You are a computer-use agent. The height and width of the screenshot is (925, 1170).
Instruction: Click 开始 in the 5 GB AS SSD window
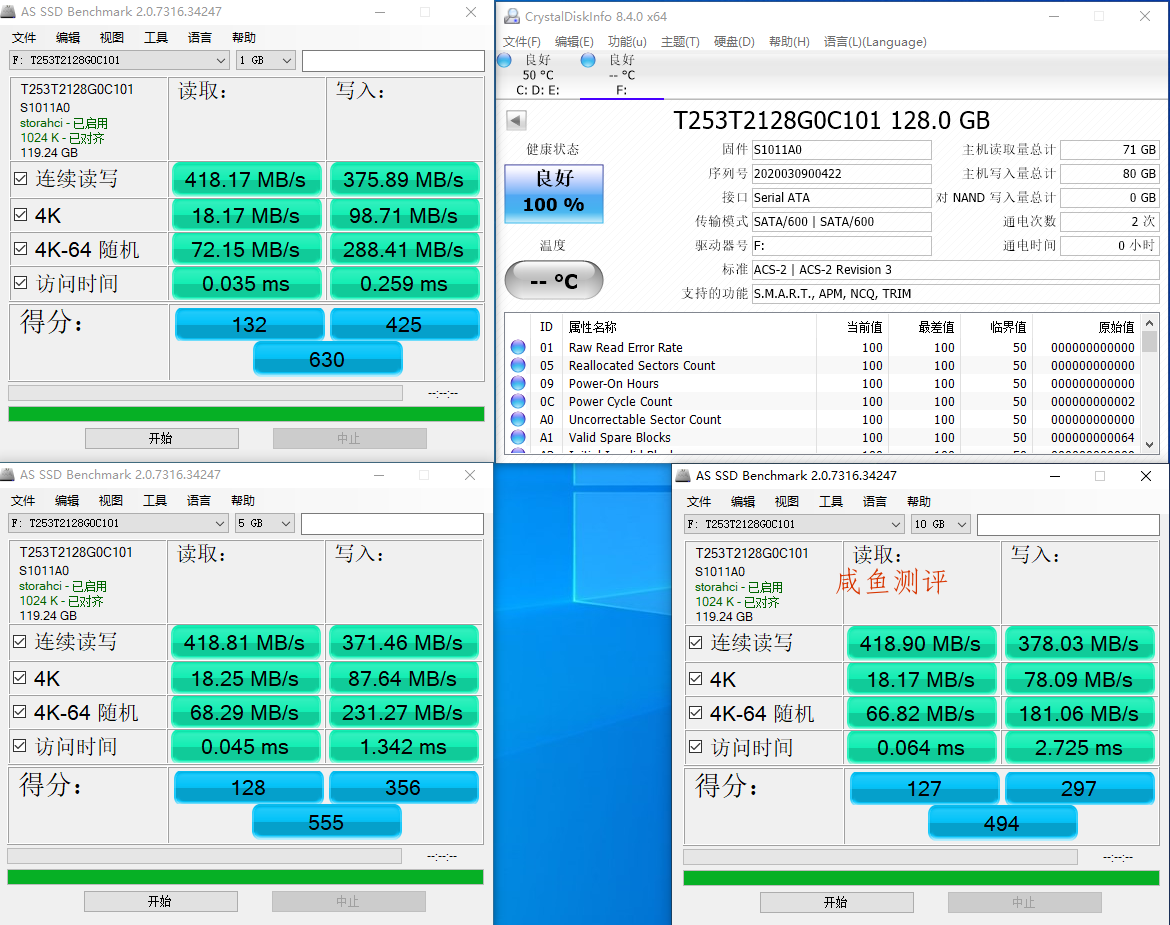[160, 902]
